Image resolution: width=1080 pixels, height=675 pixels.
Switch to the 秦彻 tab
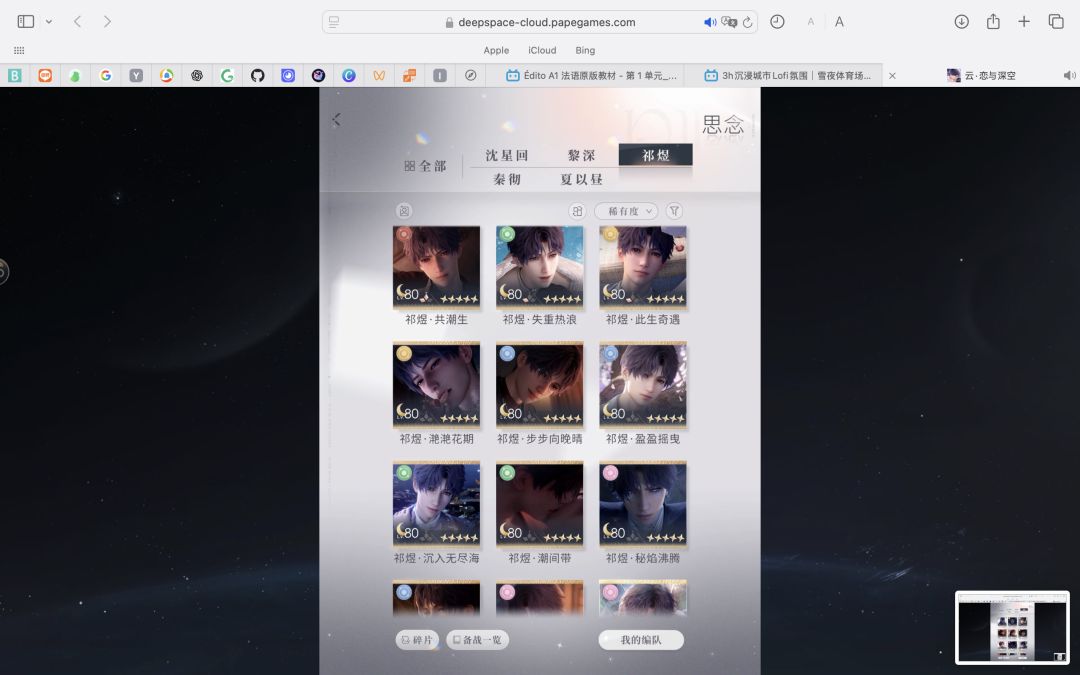click(507, 179)
